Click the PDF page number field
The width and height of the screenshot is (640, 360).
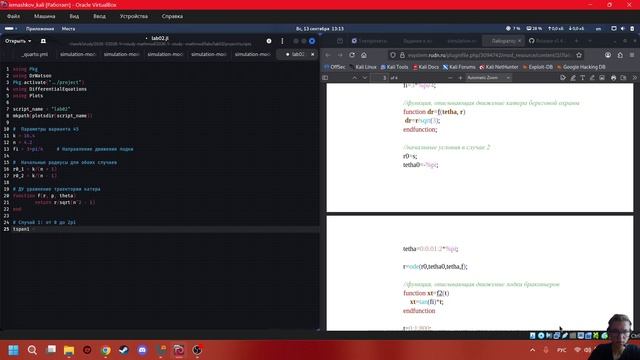point(379,78)
